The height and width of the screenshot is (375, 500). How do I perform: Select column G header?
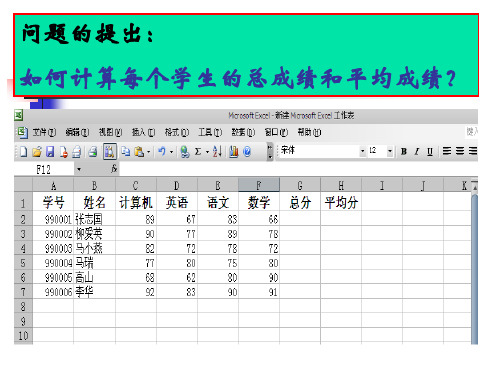pos(300,185)
